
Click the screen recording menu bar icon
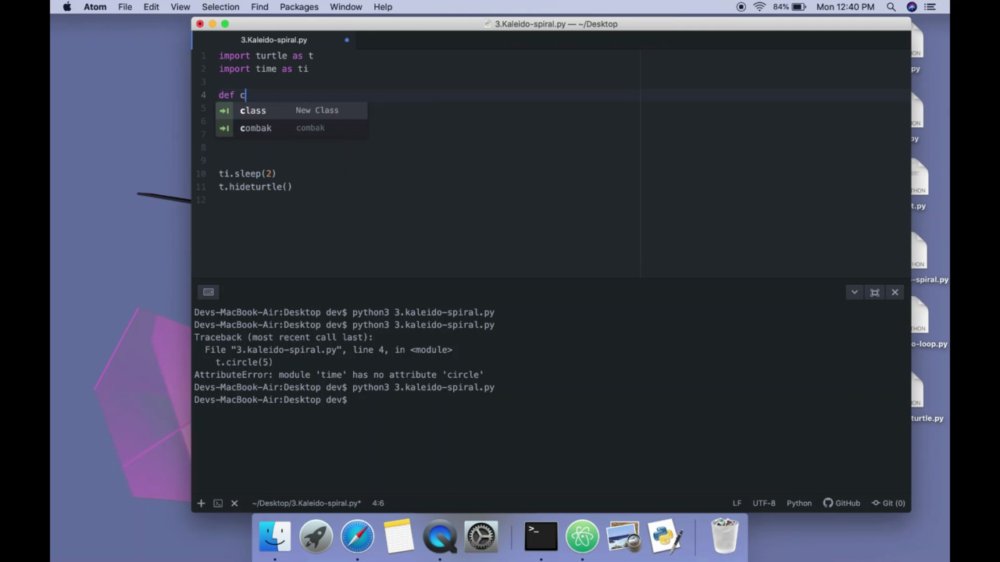(740, 7)
